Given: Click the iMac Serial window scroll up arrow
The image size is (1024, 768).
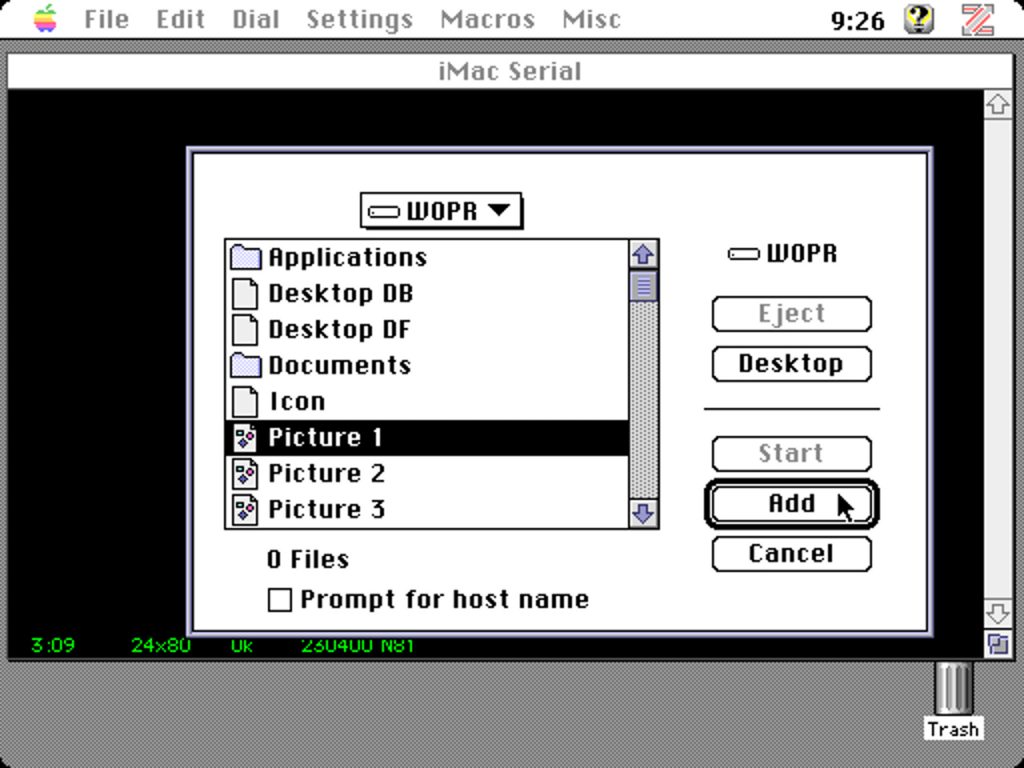Looking at the screenshot, I should [x=997, y=104].
